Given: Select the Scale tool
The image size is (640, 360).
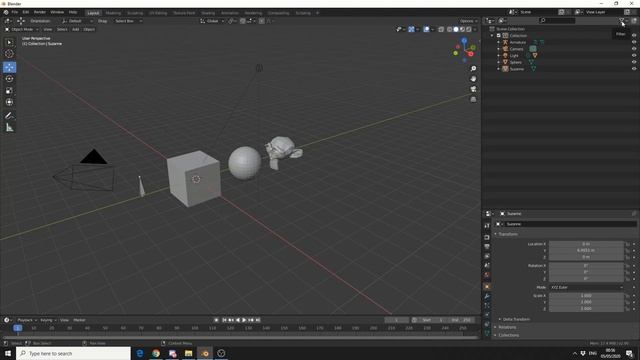Looking at the screenshot, I should (9, 91).
